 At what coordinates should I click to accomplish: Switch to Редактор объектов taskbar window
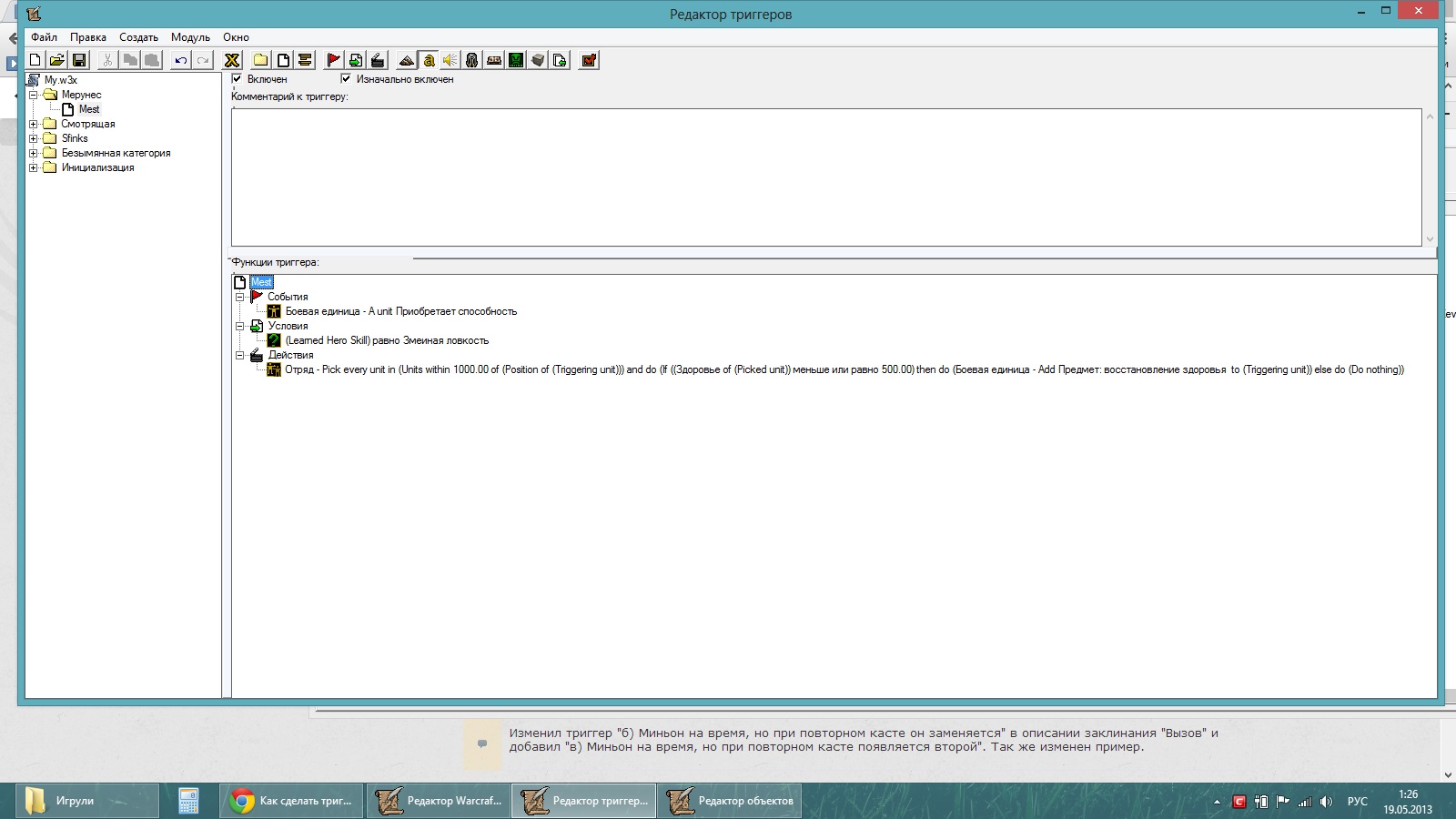click(730, 801)
